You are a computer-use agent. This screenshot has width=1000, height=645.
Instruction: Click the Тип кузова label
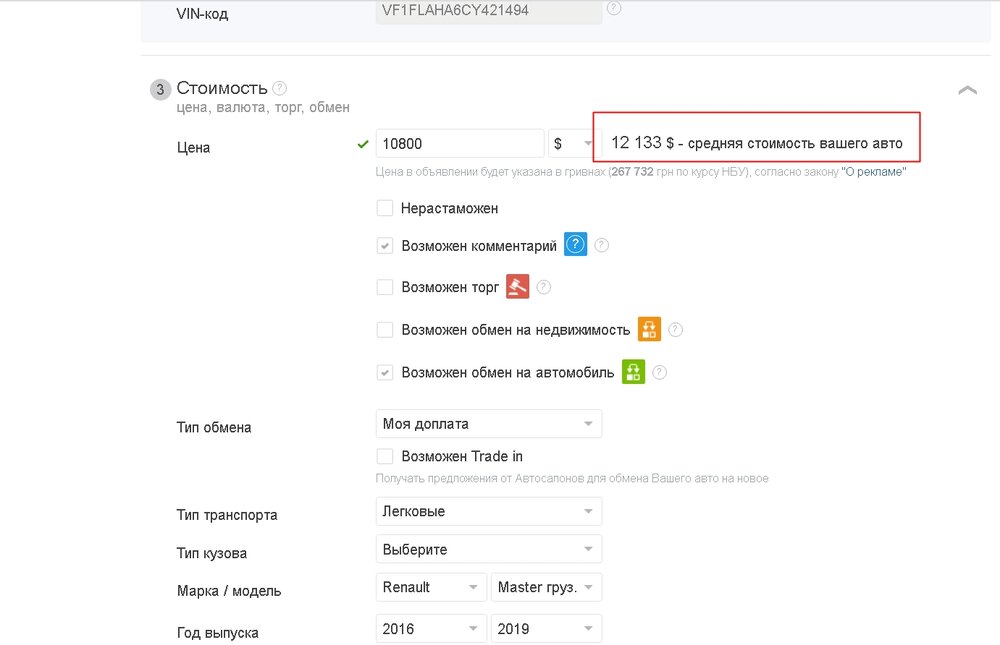pos(212,553)
